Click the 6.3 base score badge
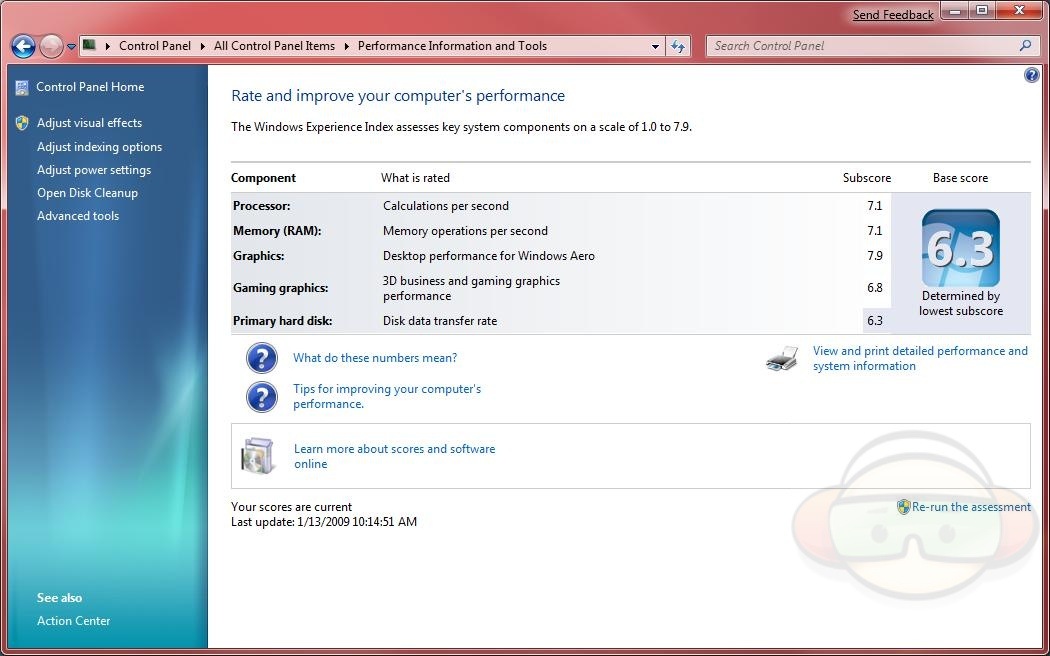Image resolution: width=1050 pixels, height=656 pixels. [x=960, y=249]
